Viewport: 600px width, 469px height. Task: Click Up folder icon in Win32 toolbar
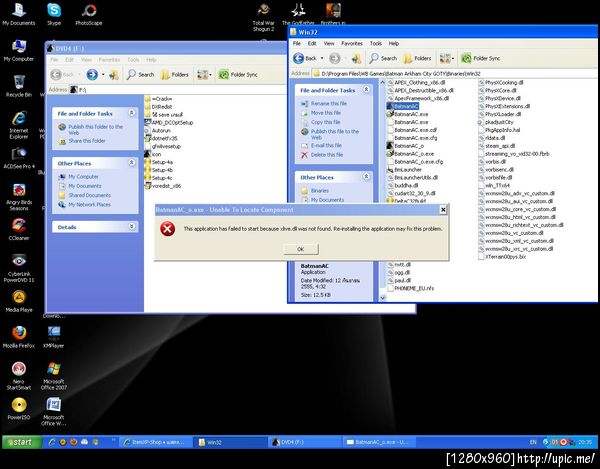[356, 58]
